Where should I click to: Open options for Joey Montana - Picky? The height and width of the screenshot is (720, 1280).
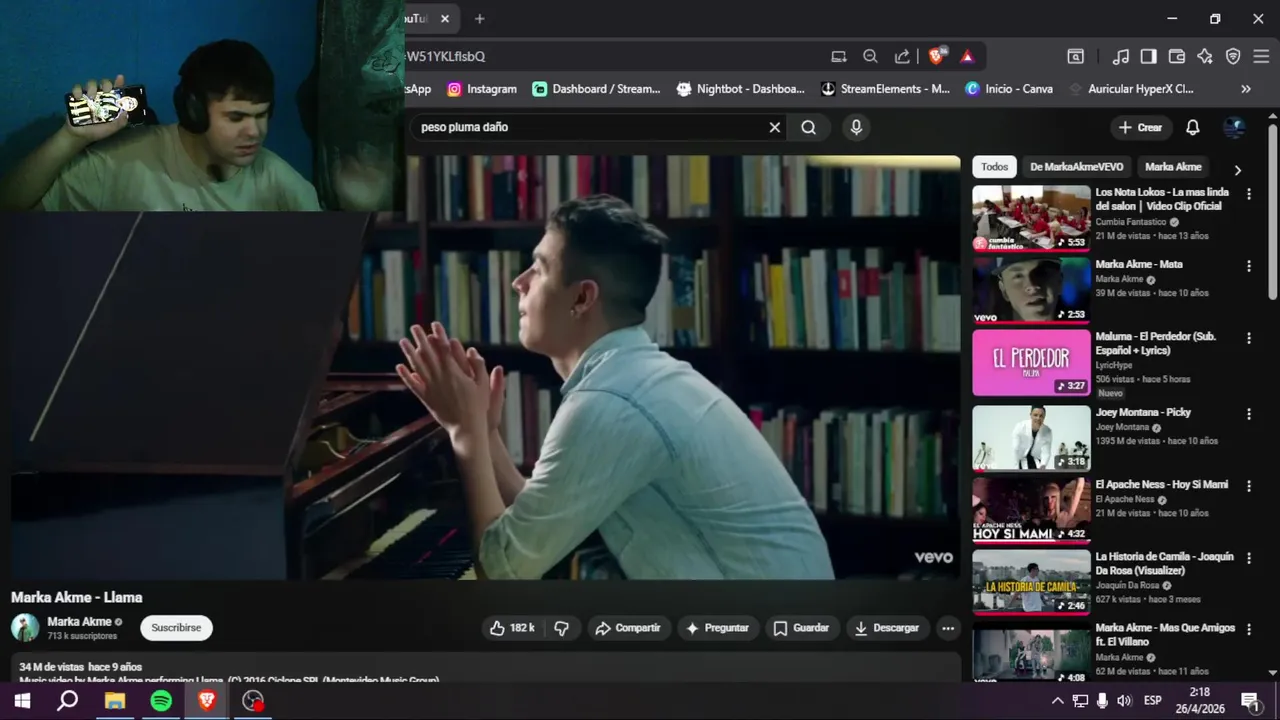[1248, 414]
